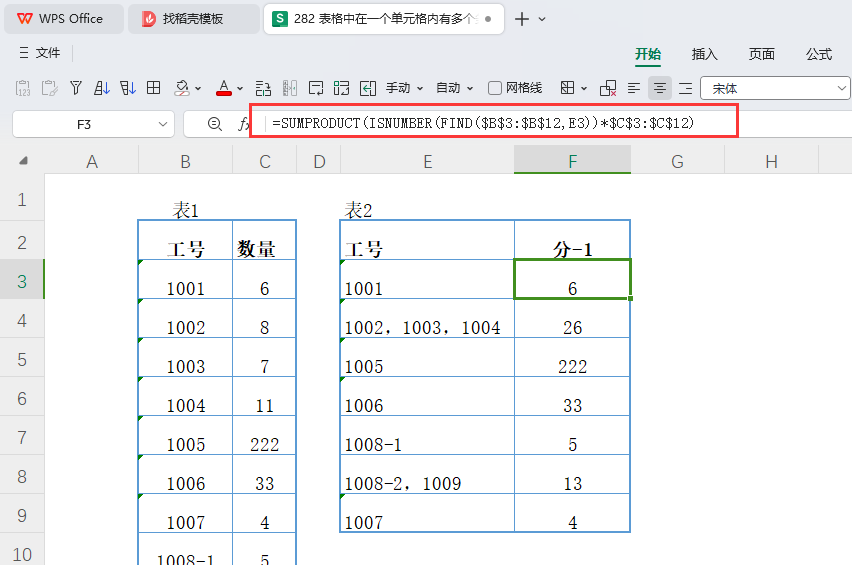This screenshot has width=852, height=565.
Task: Open fill color dropdown arrow
Action: click(198, 88)
